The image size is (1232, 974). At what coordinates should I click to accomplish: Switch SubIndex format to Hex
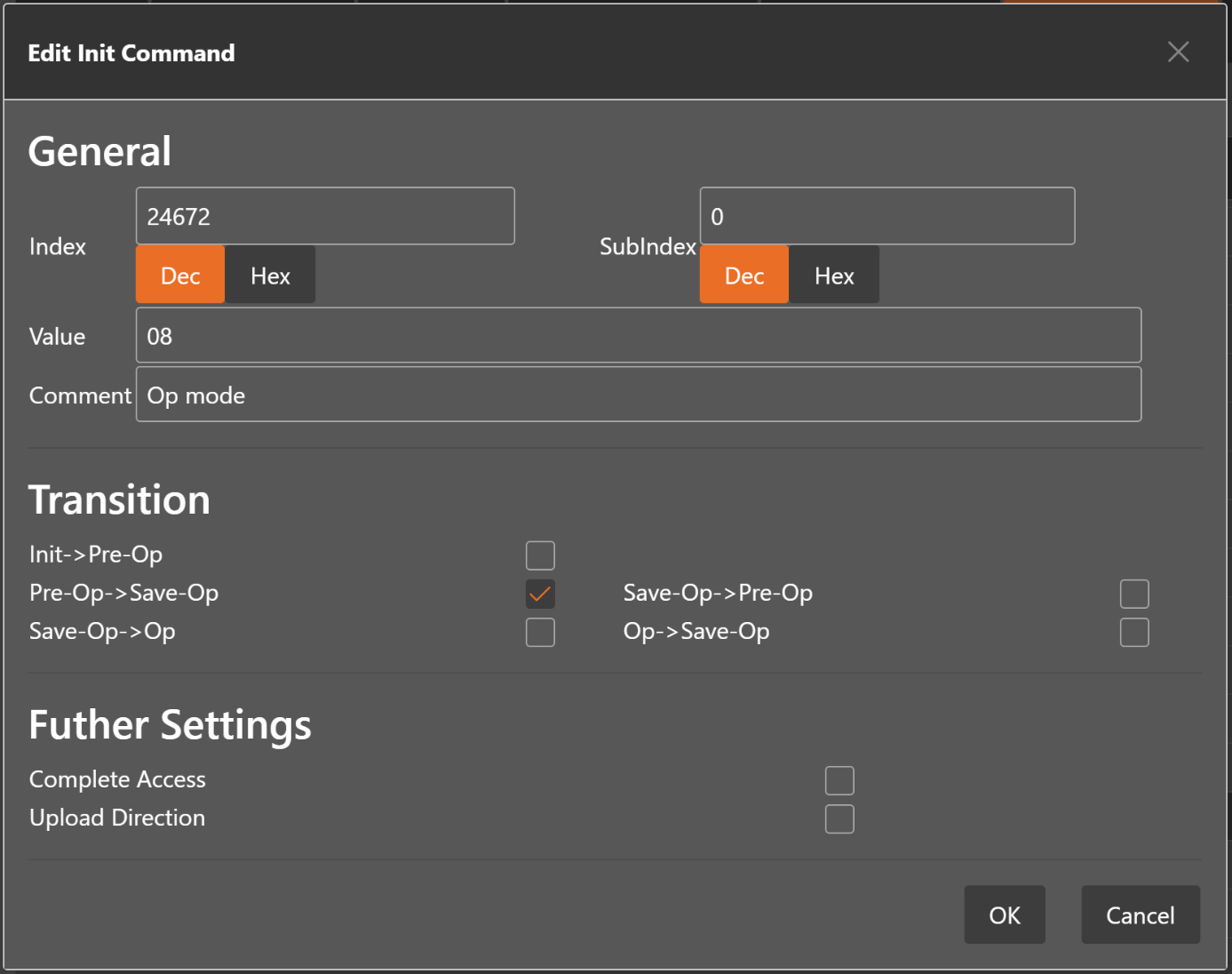click(834, 275)
